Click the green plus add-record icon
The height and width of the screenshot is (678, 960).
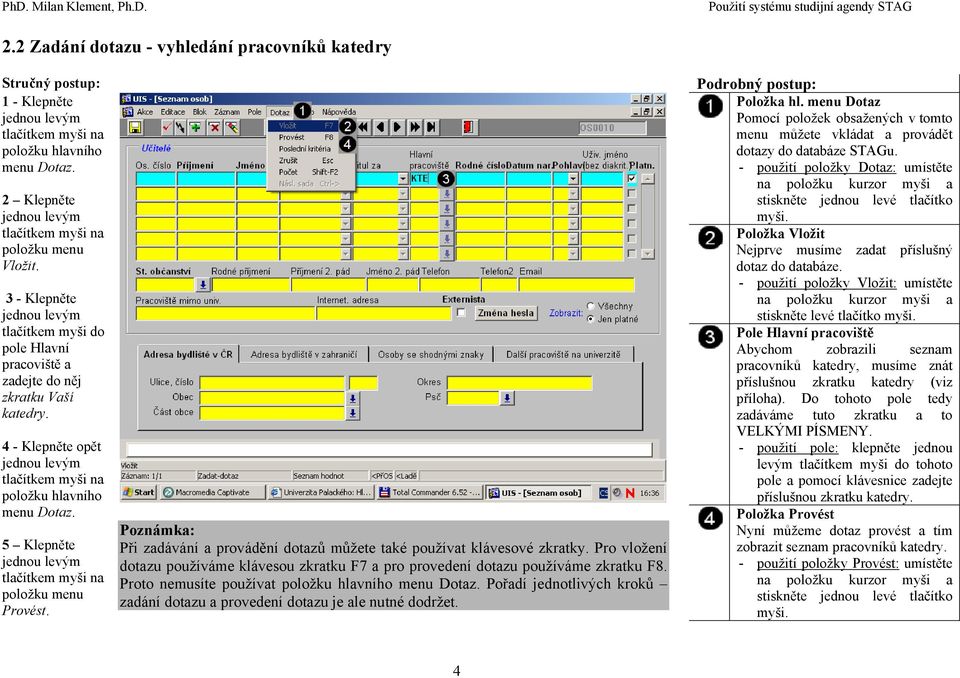click(x=195, y=127)
